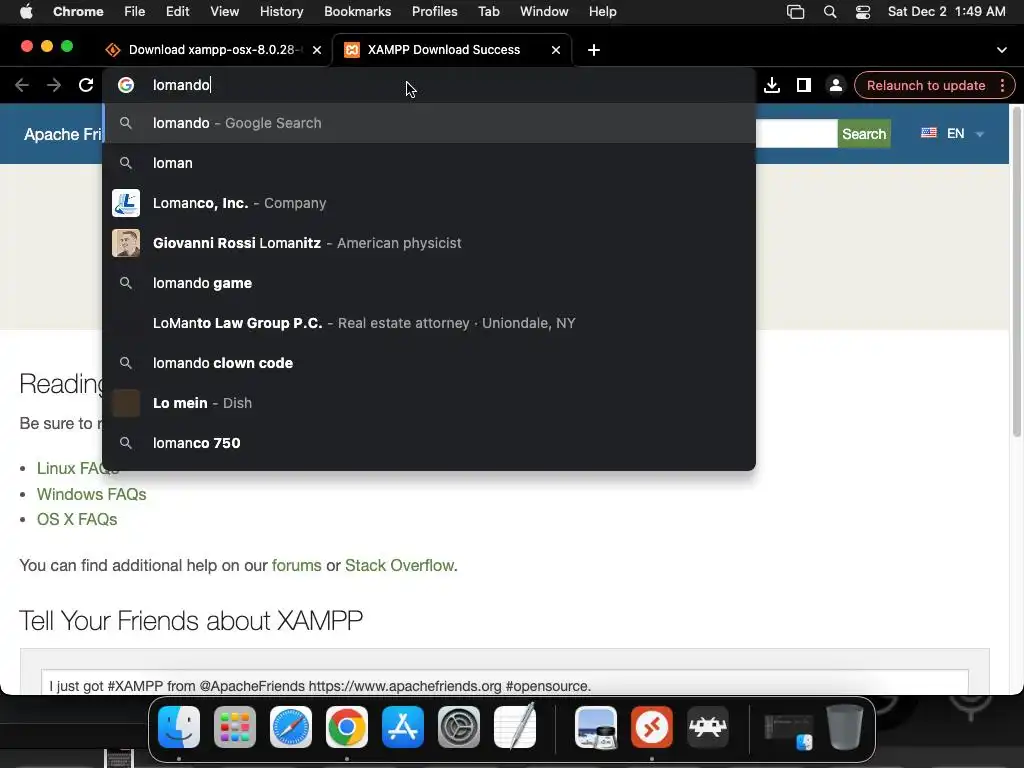Click the green Search button
The width and height of the screenshot is (1024, 768).
(864, 134)
